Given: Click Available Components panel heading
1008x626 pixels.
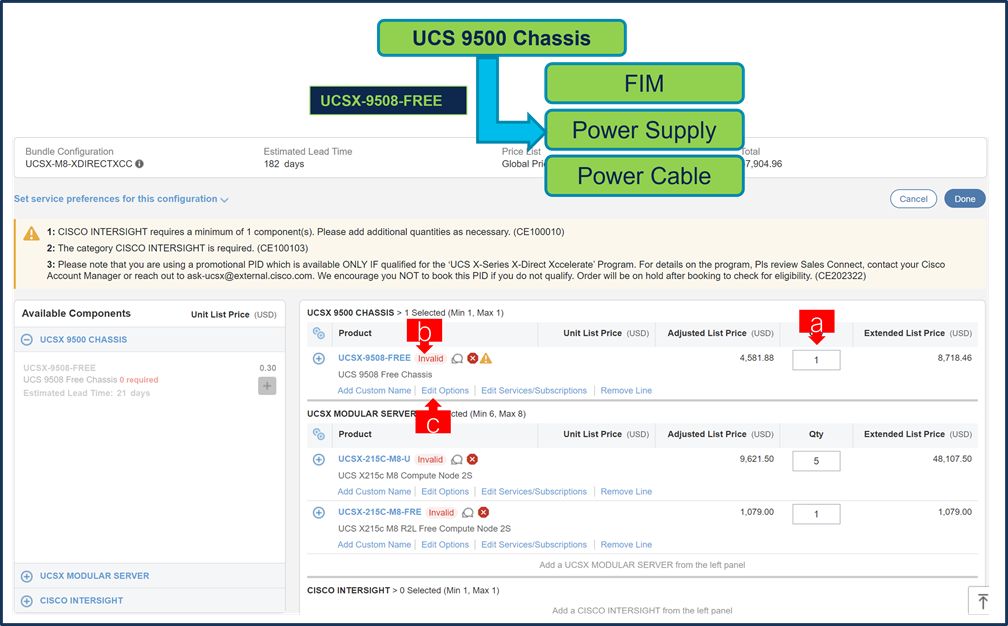Looking at the screenshot, I should 76,314.
